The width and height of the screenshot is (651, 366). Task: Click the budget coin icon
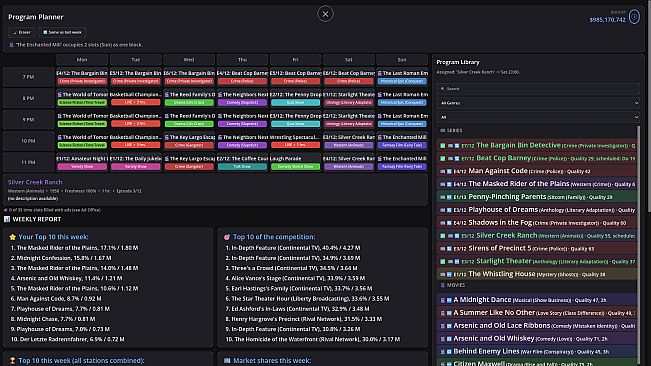(634, 17)
